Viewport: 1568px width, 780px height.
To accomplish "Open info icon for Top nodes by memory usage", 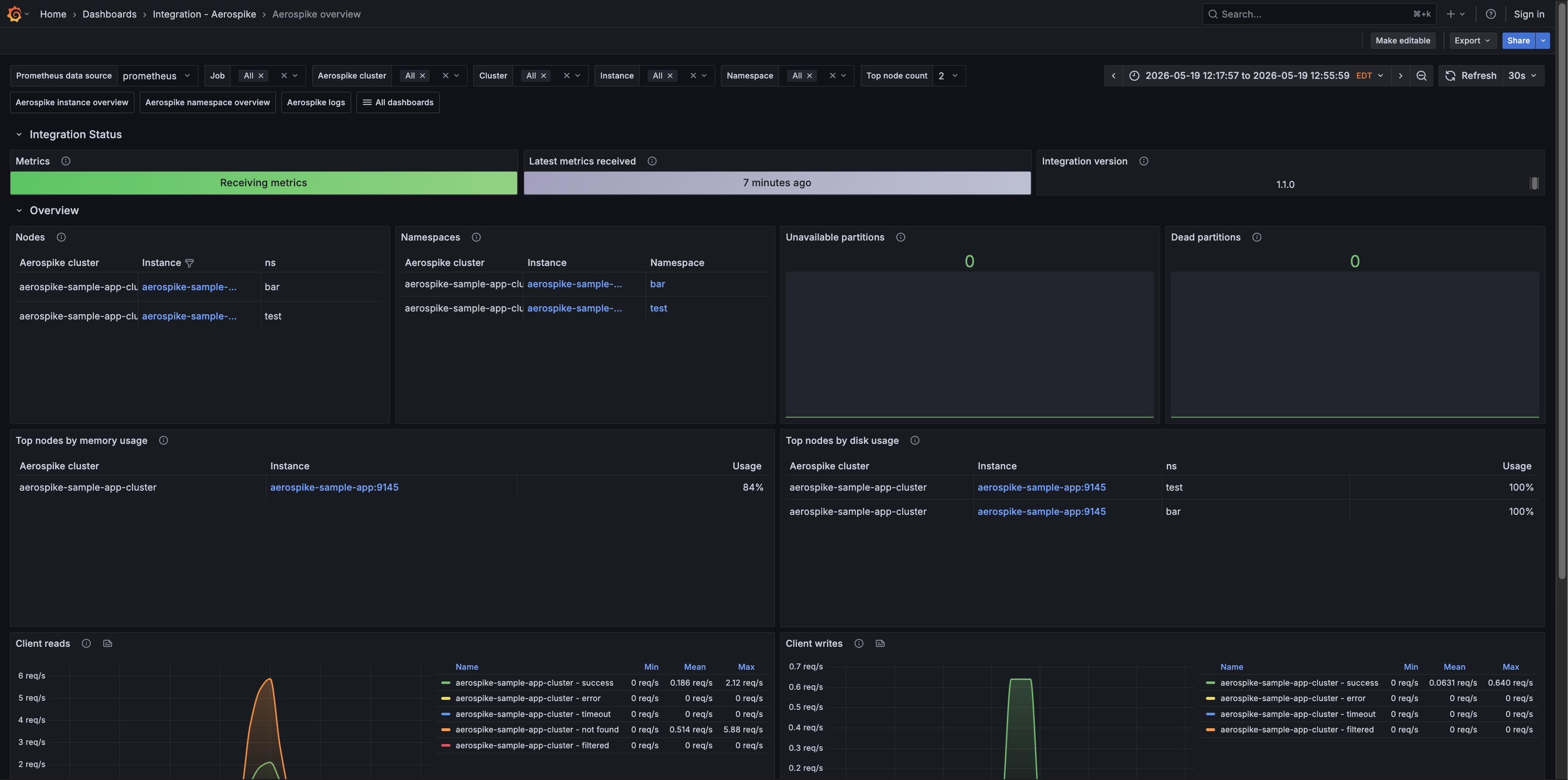I will point(163,440).
